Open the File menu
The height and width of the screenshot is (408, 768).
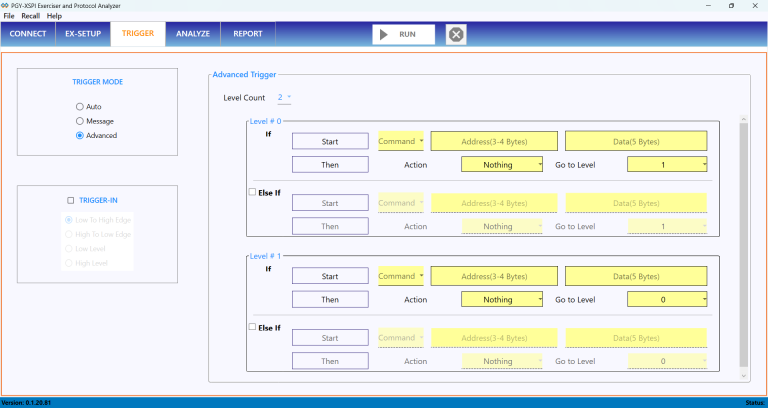[9, 16]
